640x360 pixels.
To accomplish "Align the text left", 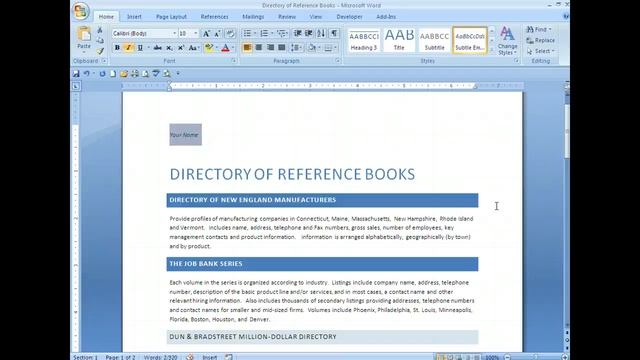I will pos(247,48).
